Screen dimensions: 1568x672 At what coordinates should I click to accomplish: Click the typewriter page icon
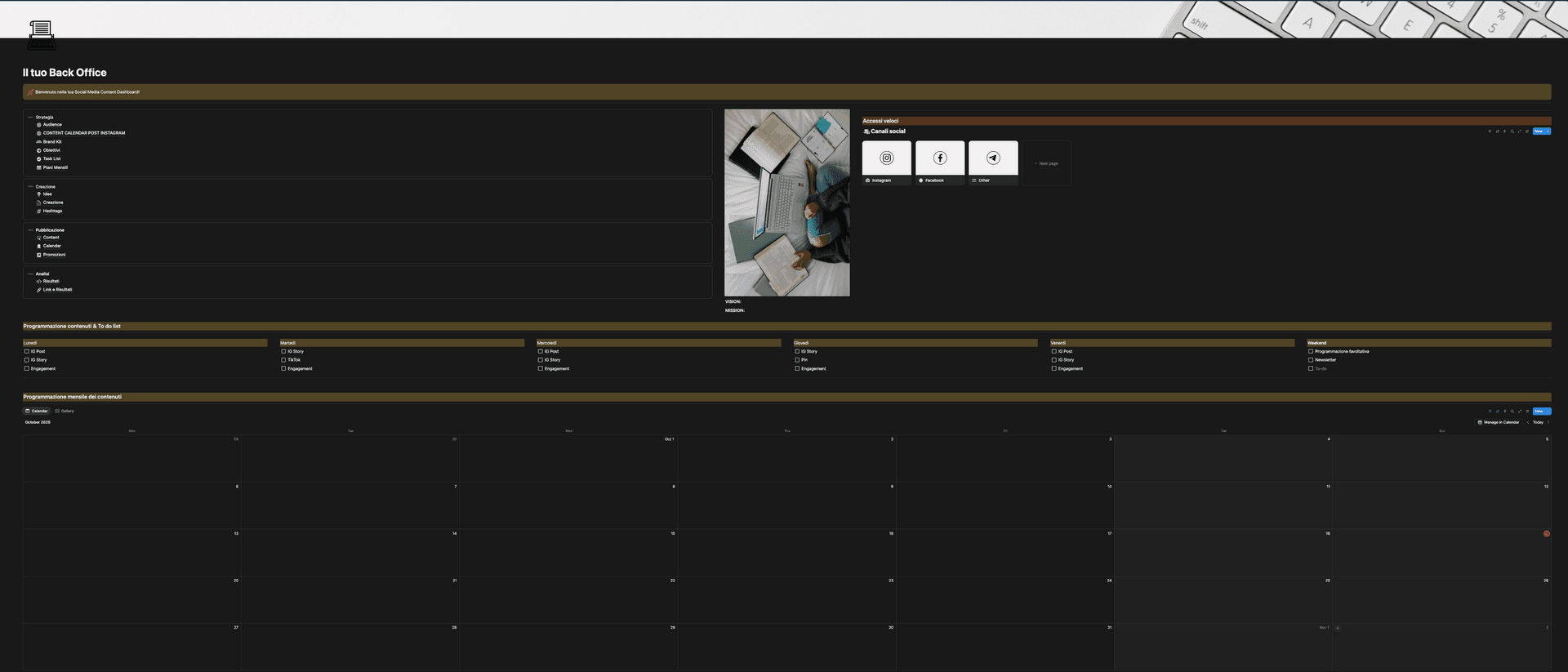[42, 34]
